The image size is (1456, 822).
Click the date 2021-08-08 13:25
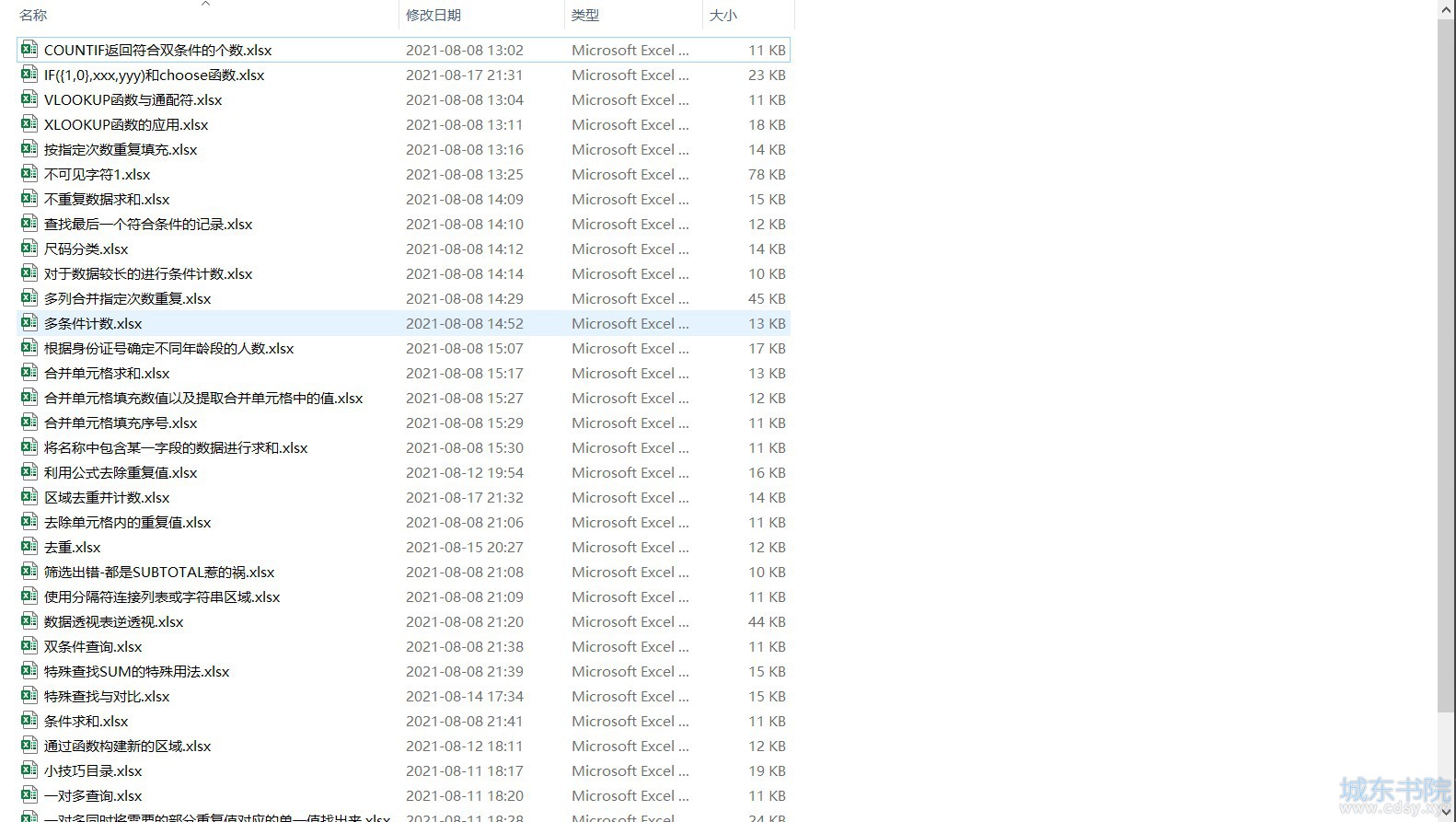coord(465,174)
